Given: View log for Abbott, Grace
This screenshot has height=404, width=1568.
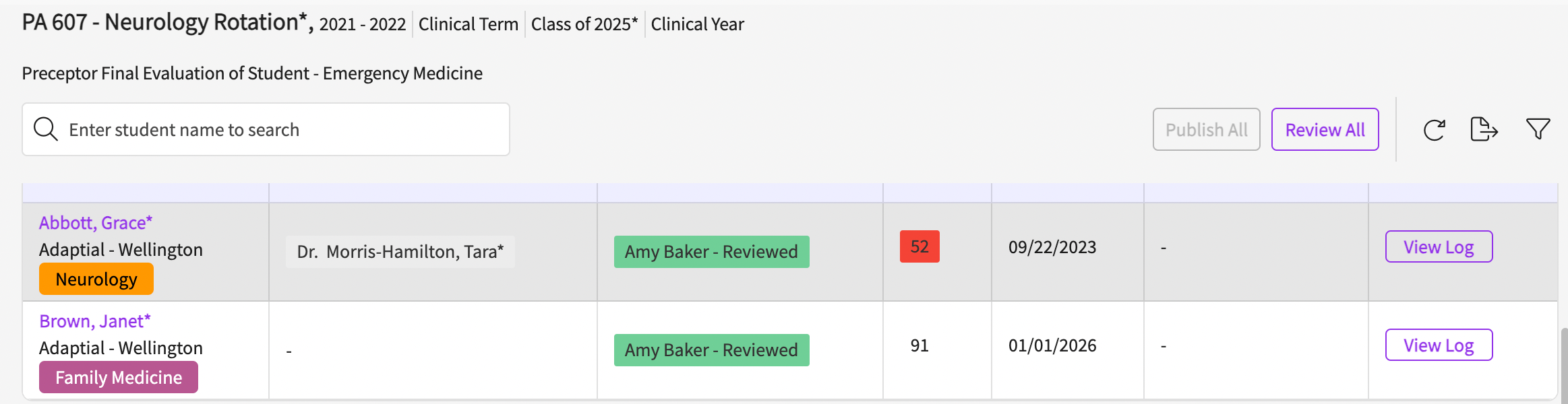Looking at the screenshot, I should (1439, 247).
